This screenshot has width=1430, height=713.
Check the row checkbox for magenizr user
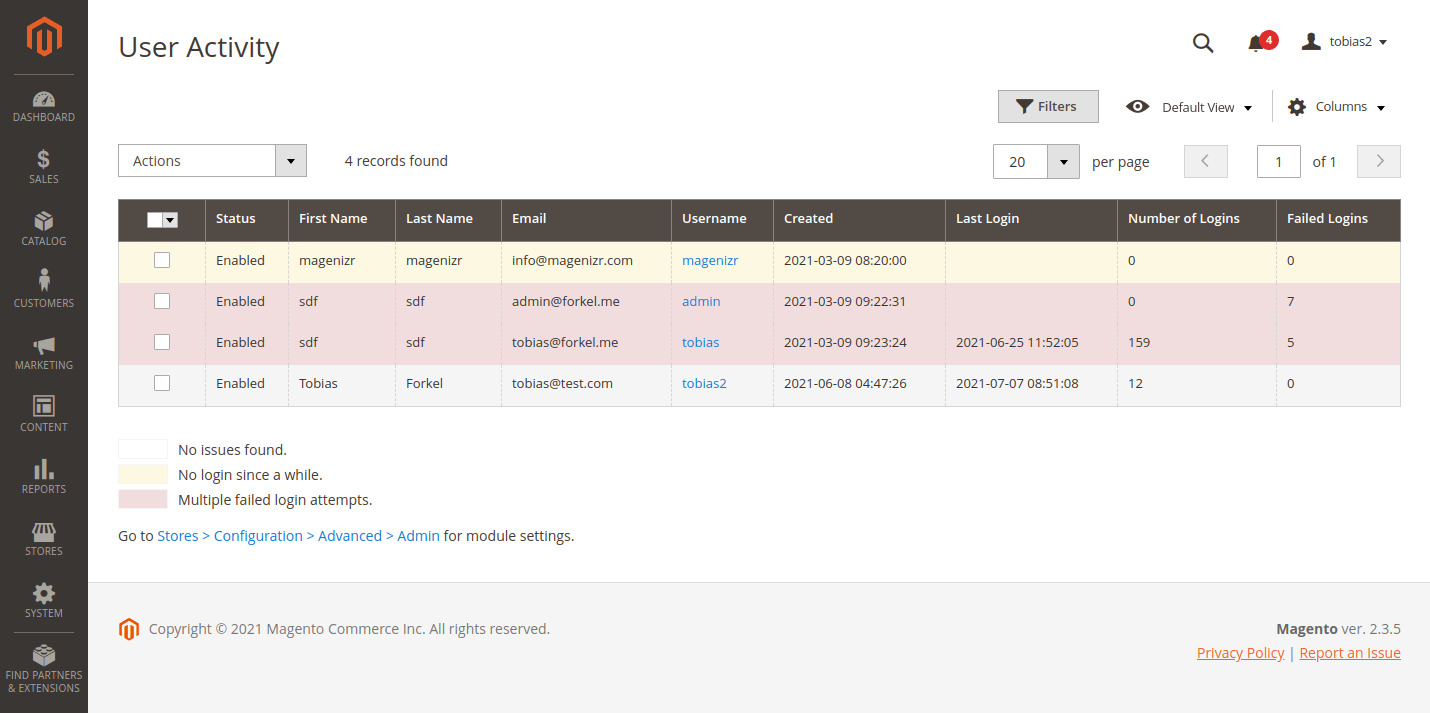click(x=162, y=259)
